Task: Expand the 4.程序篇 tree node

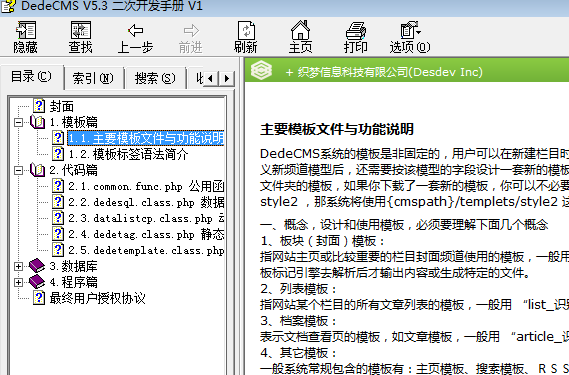Action: pyautogui.click(x=18, y=282)
